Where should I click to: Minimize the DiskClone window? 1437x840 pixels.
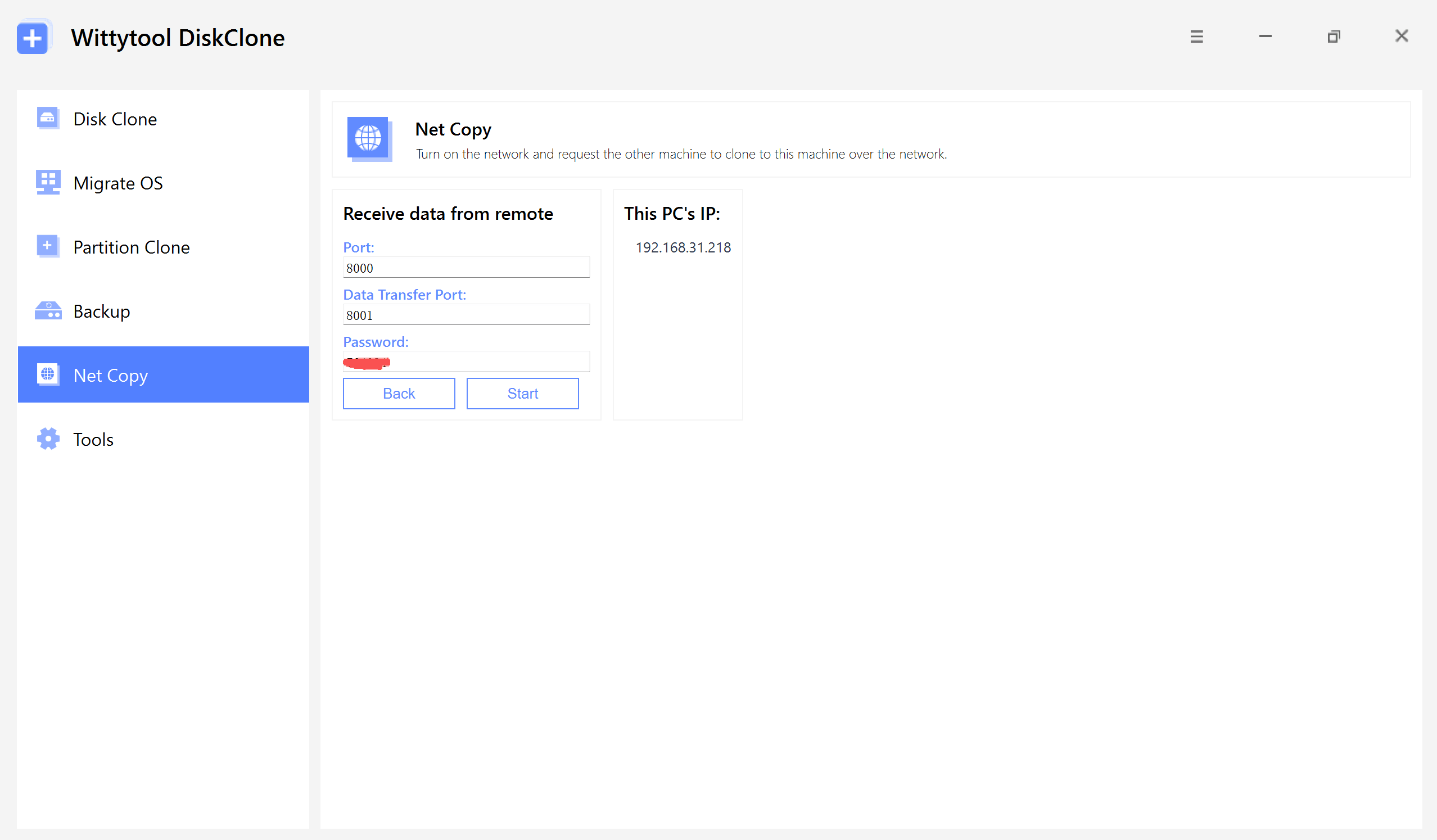click(1265, 37)
